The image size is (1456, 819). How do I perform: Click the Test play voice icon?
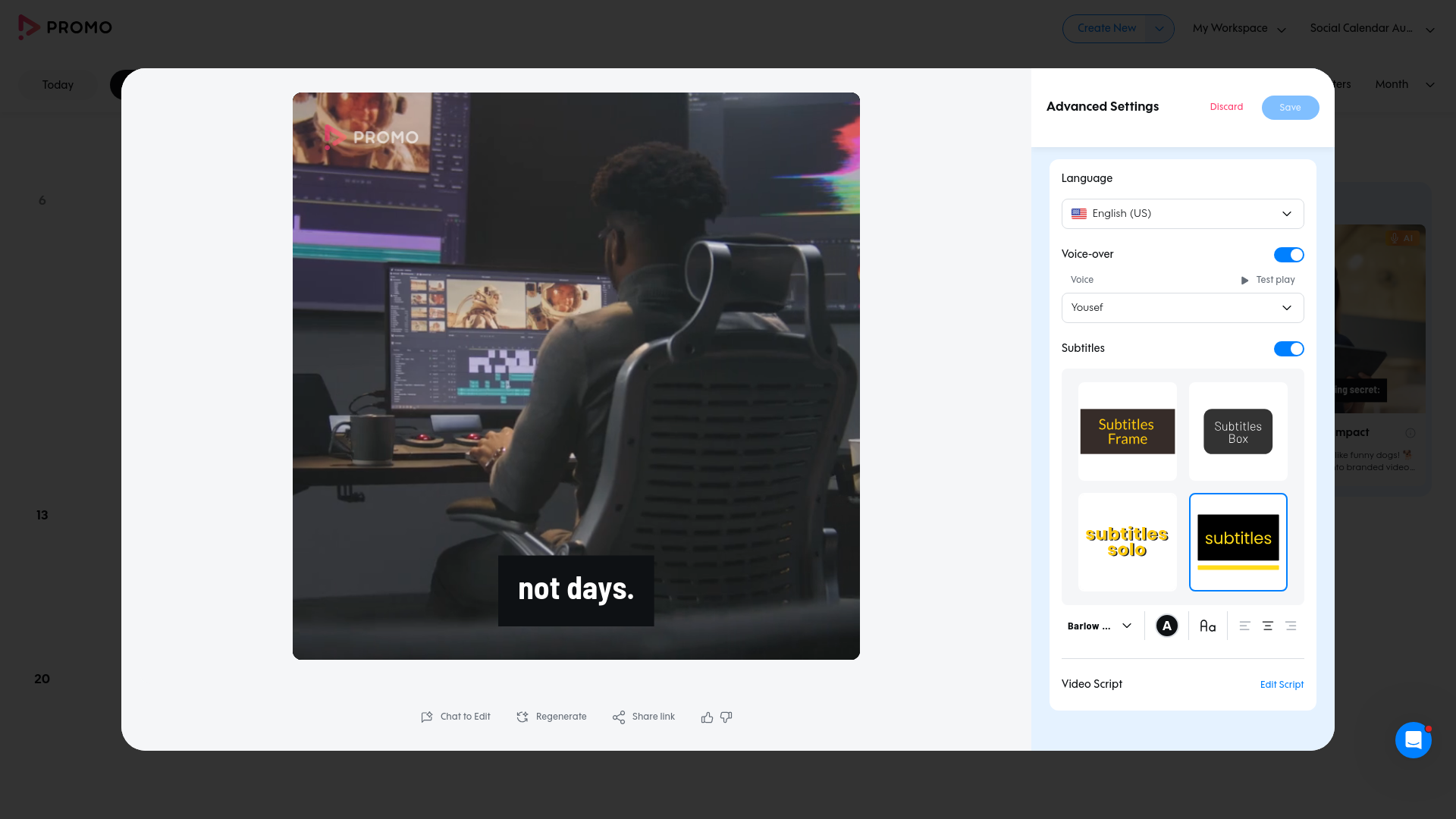pyautogui.click(x=1244, y=280)
